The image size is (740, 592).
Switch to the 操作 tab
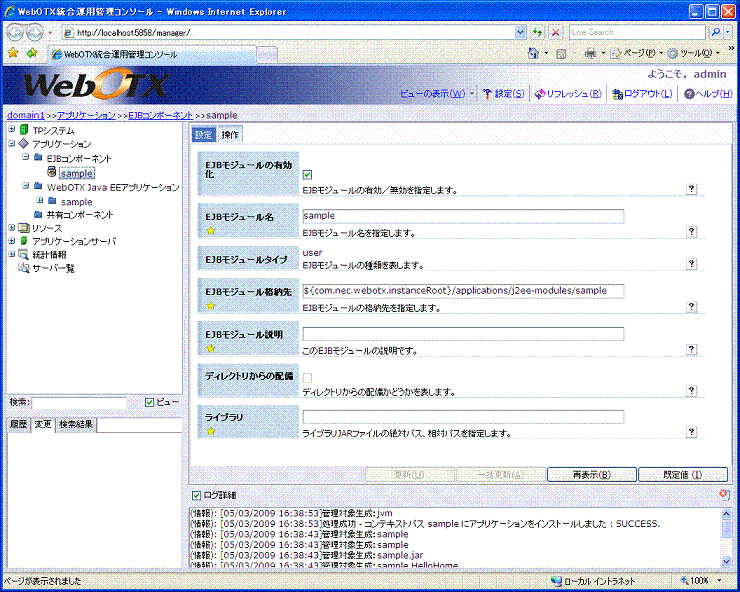[230, 135]
